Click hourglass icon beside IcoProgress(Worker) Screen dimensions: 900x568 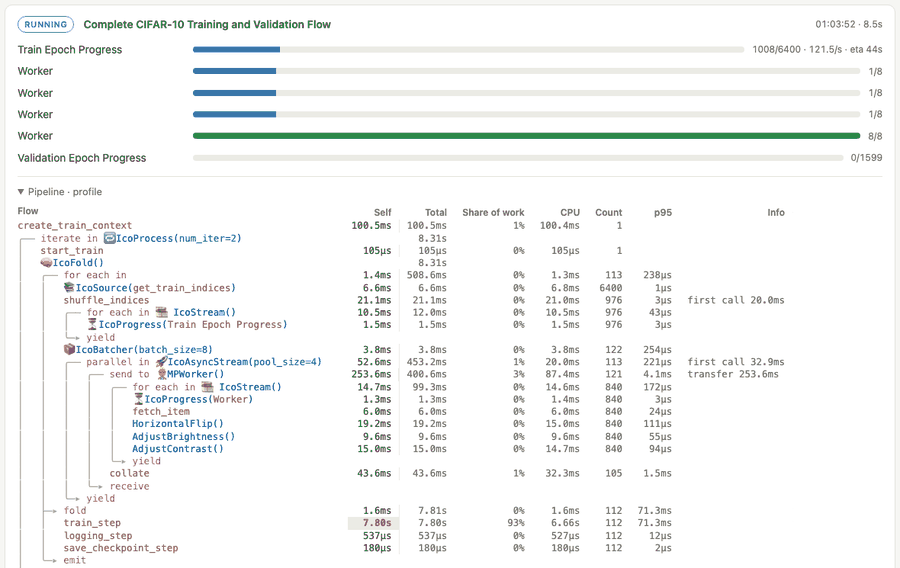[x=138, y=399]
